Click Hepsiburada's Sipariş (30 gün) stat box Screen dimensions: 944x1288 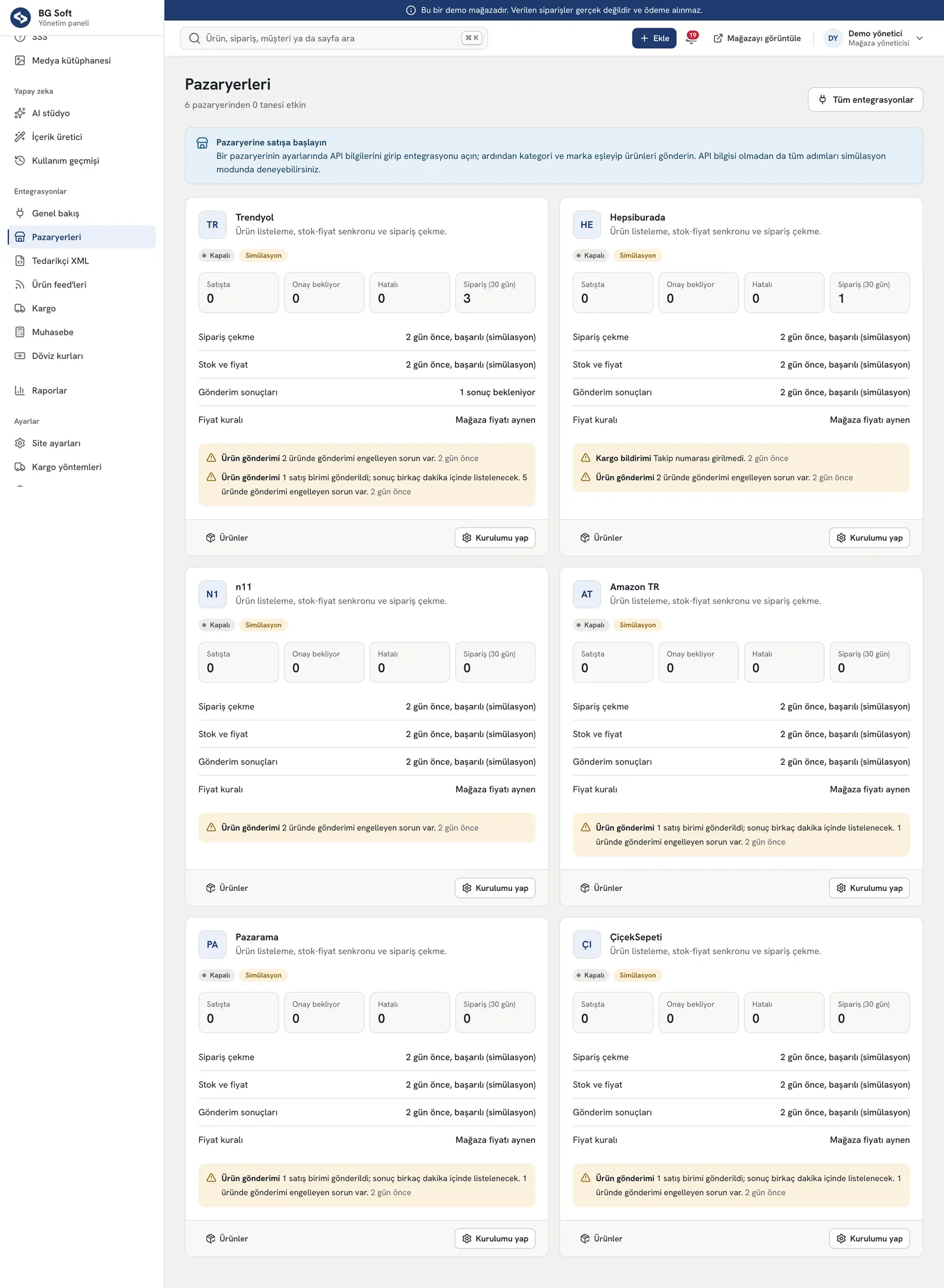870,293
